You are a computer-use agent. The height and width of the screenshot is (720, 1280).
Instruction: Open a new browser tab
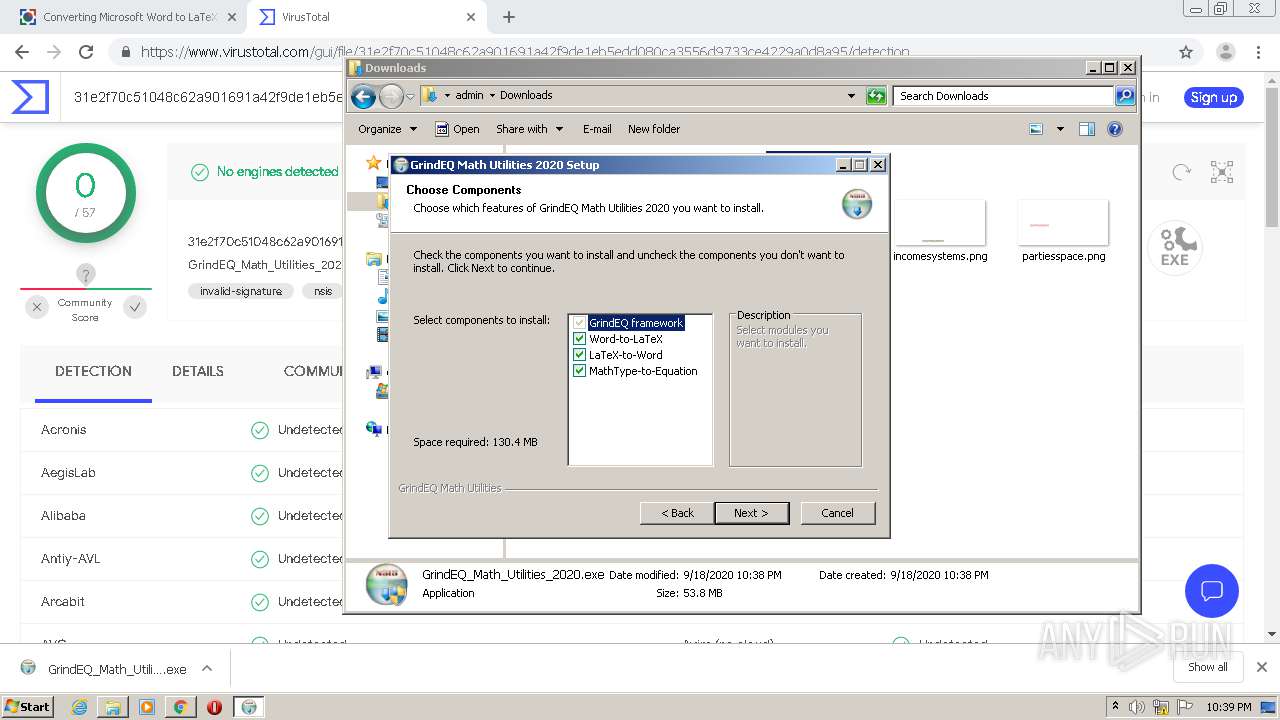click(x=509, y=17)
